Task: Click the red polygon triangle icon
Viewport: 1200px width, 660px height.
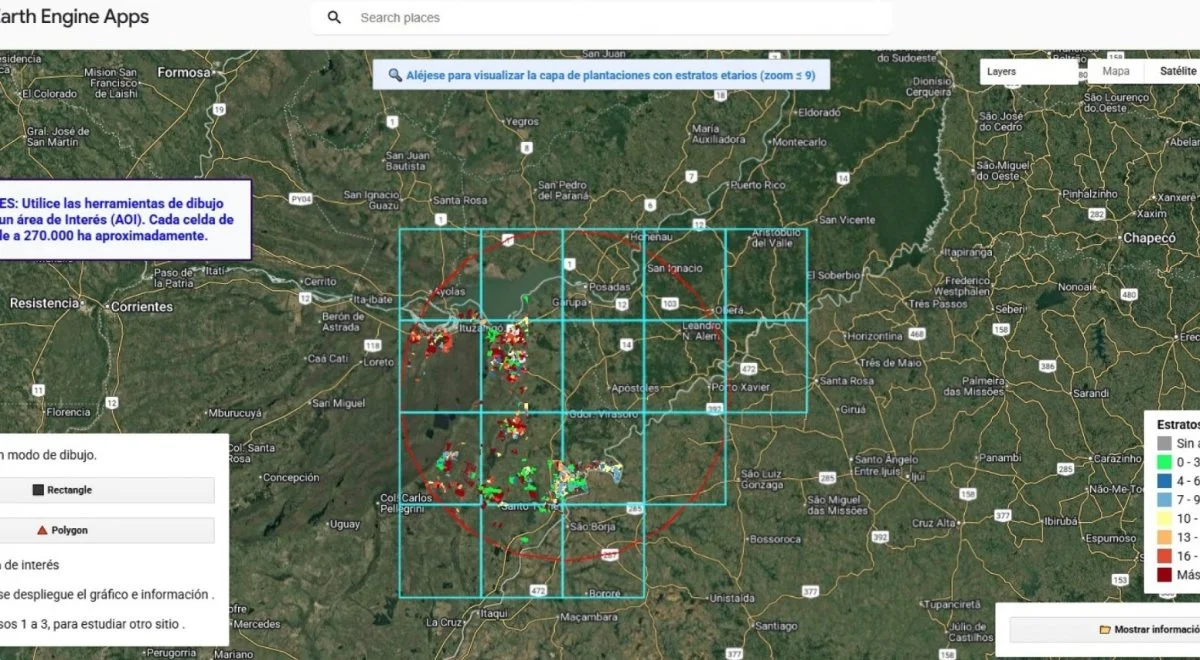Action: (42, 530)
